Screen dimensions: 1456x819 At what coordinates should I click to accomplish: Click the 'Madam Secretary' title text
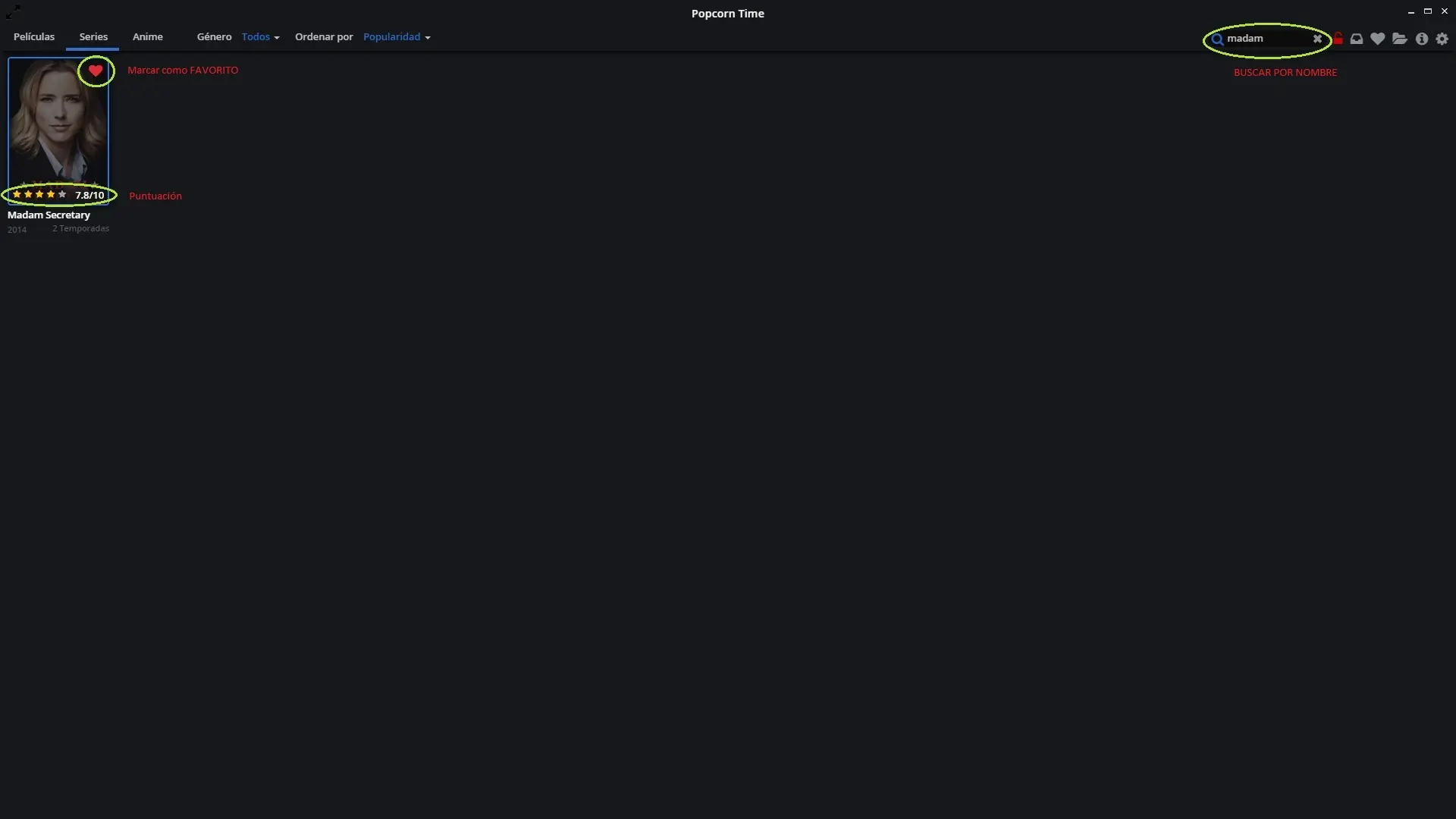tap(49, 215)
